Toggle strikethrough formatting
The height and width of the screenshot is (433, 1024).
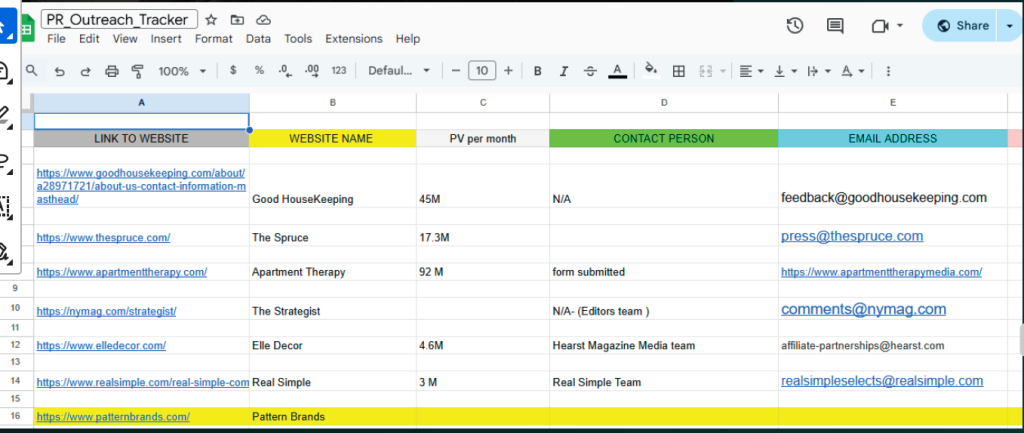point(590,71)
